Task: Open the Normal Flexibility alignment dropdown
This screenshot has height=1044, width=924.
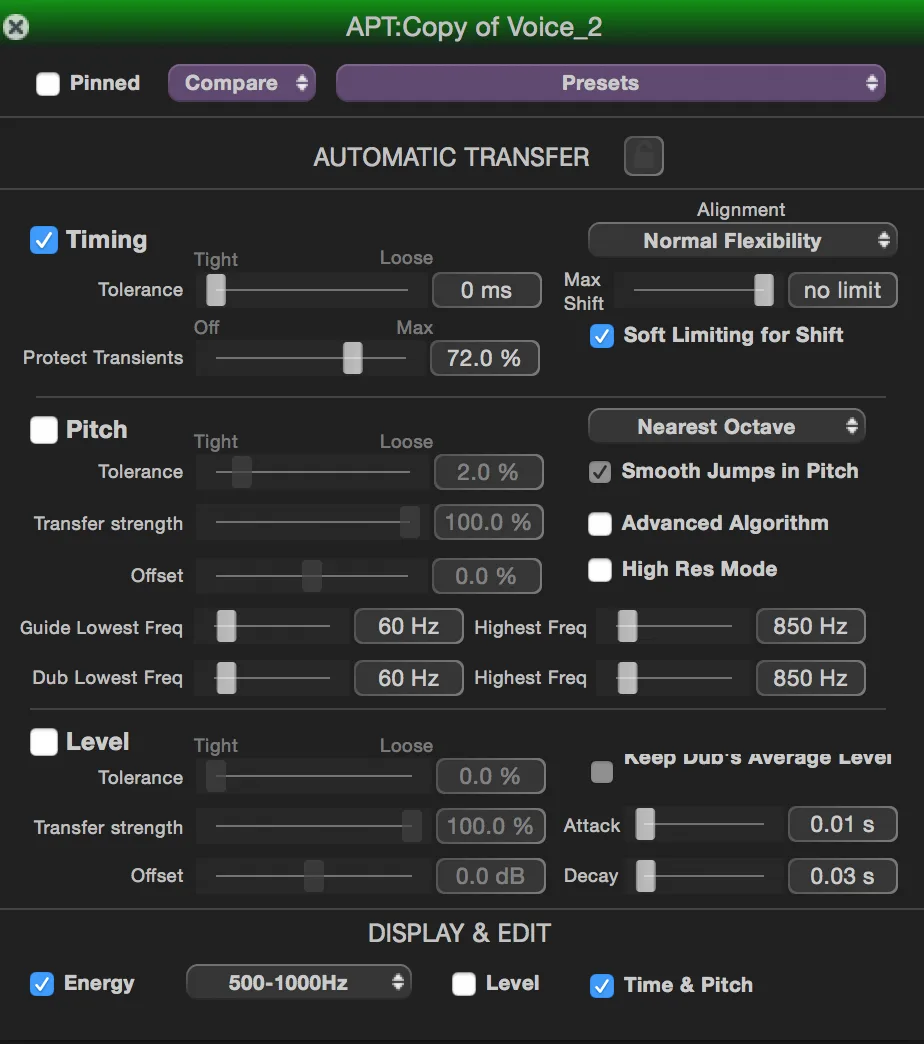Action: click(742, 241)
